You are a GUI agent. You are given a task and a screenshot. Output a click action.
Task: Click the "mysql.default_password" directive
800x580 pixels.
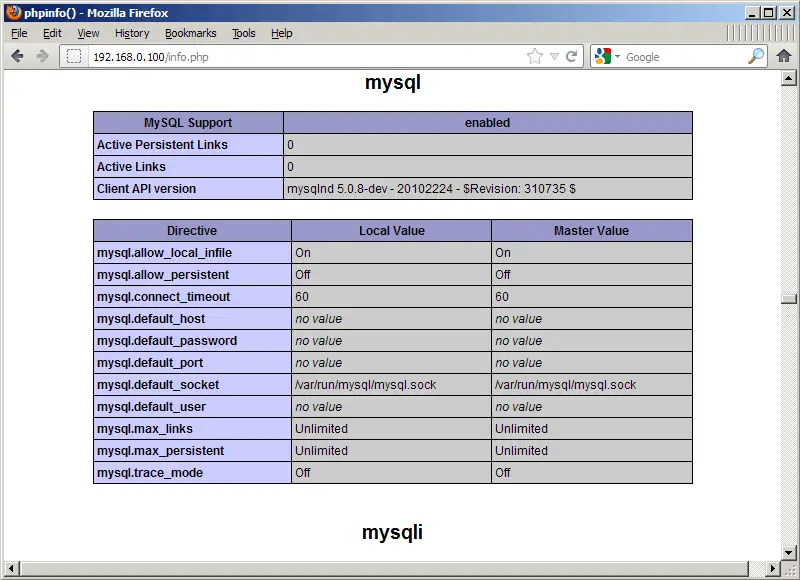pyautogui.click(x=167, y=341)
